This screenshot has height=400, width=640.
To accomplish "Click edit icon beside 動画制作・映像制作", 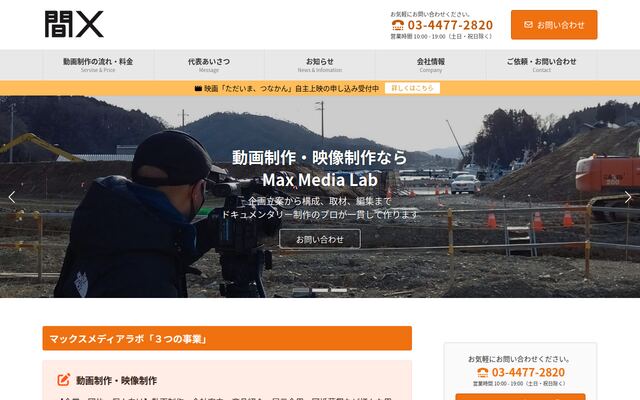I will (x=64, y=380).
